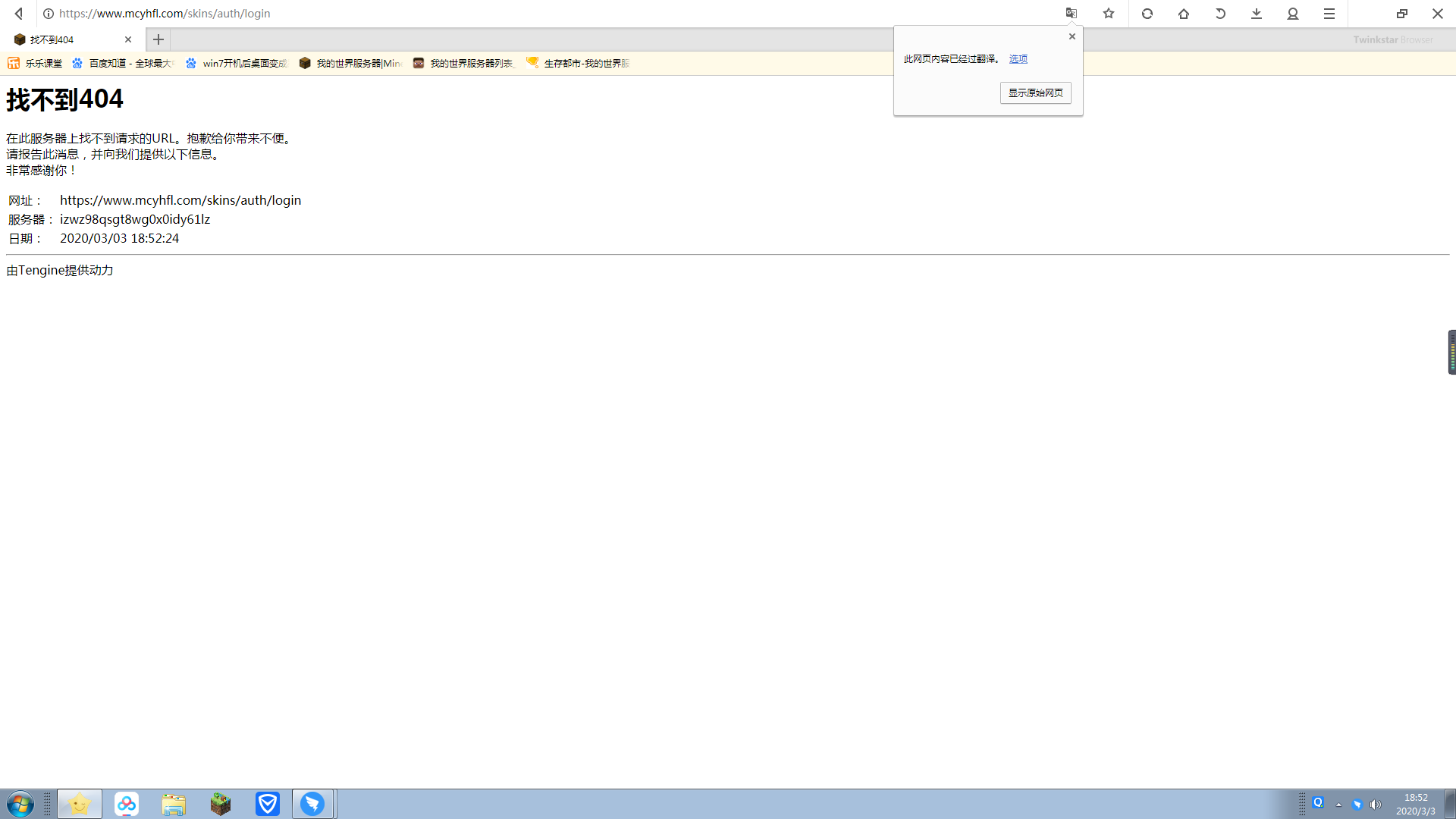Image resolution: width=1456 pixels, height=819 pixels.
Task: Expand hidden system tray icons arrow
Action: (x=1338, y=804)
